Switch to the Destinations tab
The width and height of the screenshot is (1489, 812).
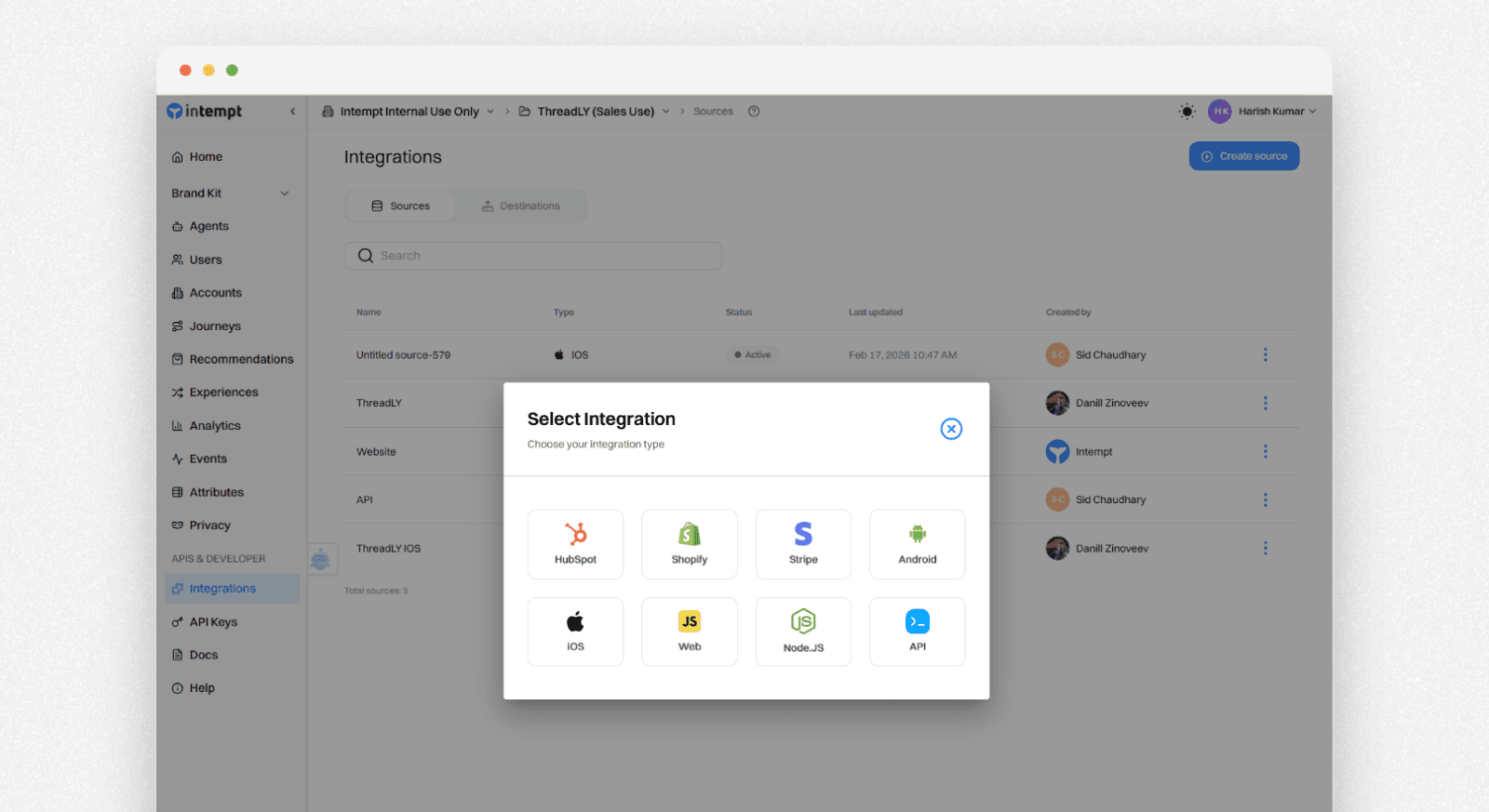[x=520, y=206]
